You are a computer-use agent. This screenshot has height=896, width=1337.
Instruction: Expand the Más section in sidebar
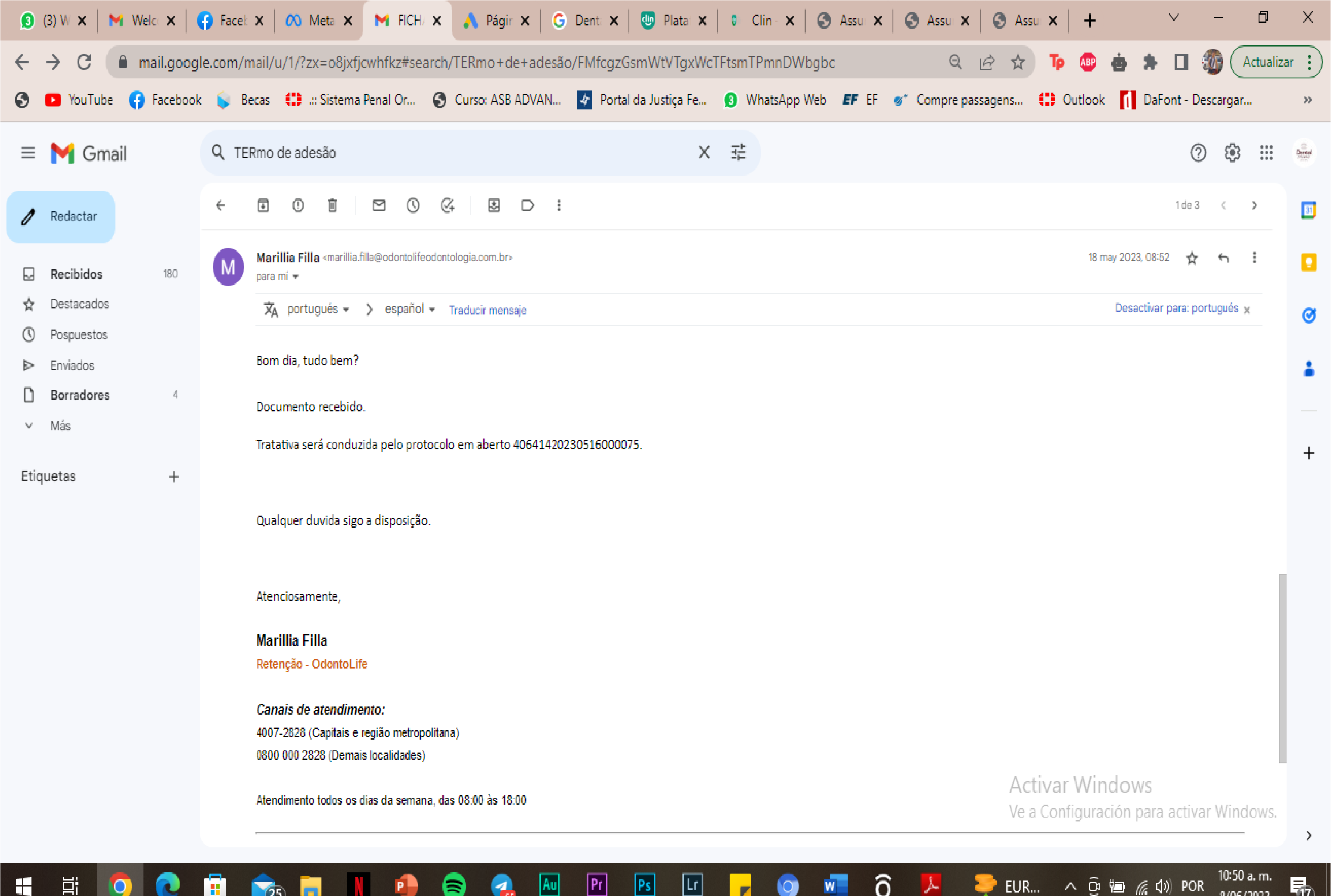click(x=60, y=426)
